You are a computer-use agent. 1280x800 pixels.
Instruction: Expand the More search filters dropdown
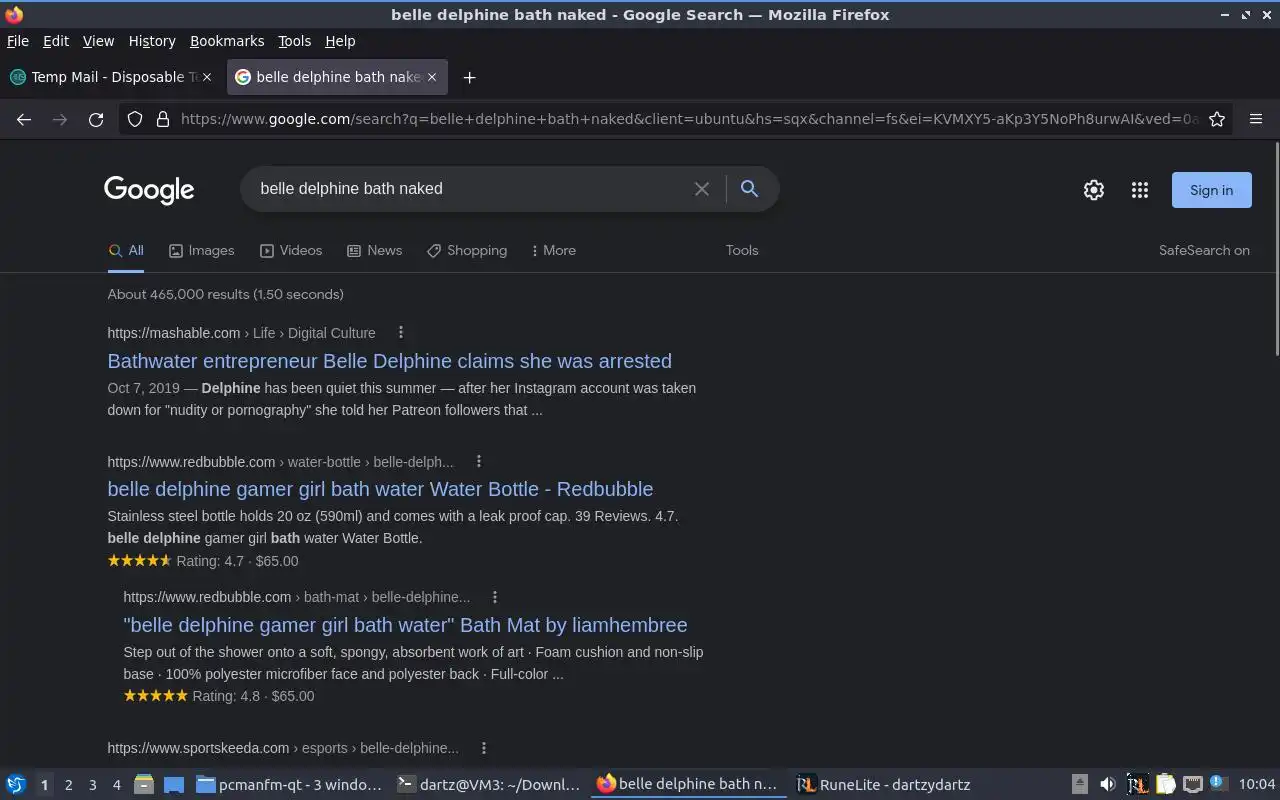tap(553, 251)
